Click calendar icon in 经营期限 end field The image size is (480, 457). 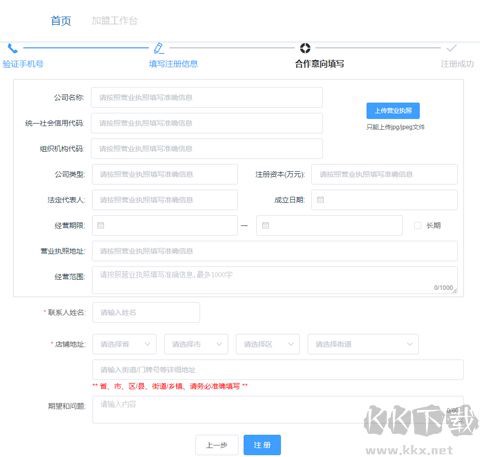[x=265, y=225]
